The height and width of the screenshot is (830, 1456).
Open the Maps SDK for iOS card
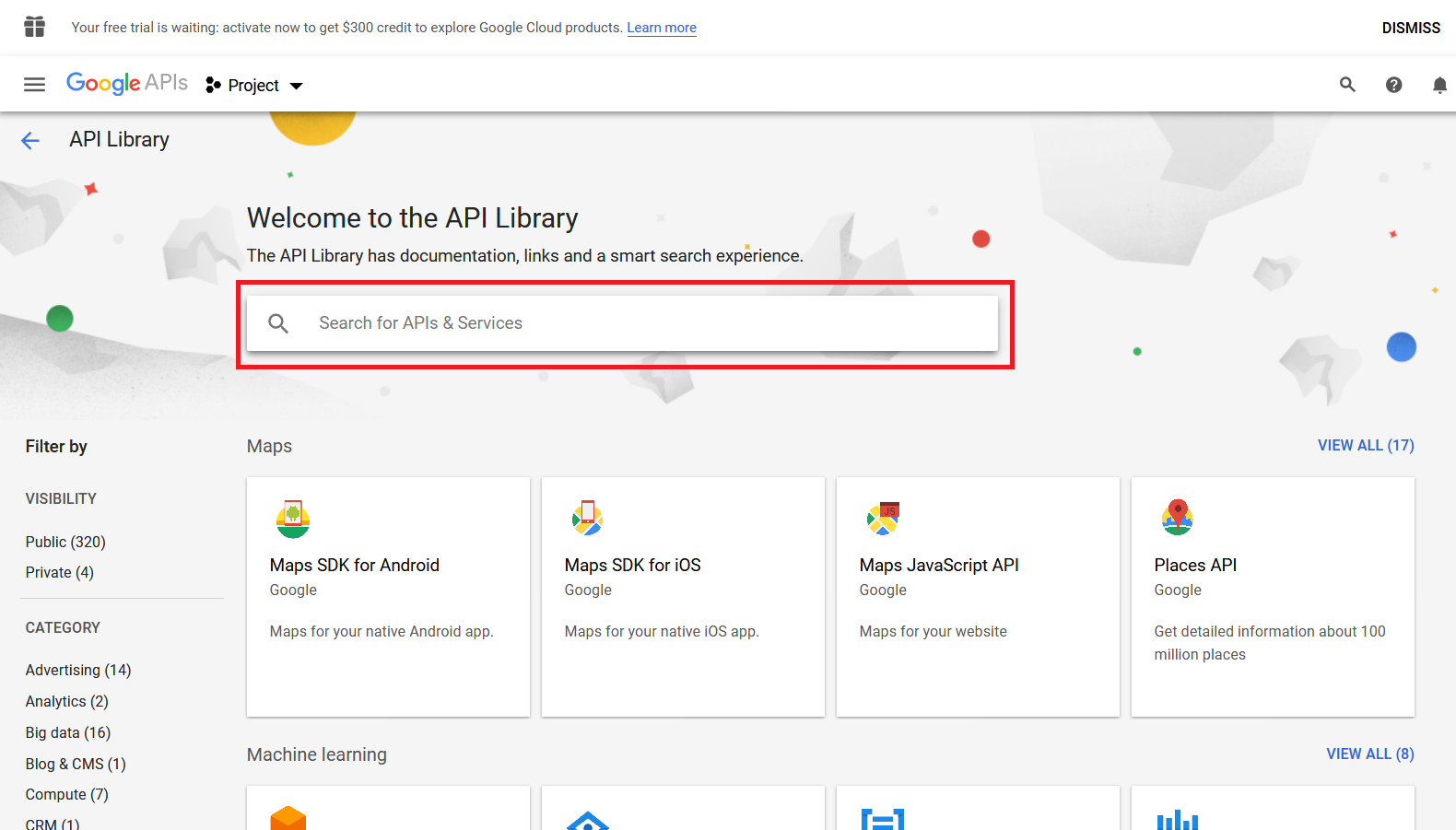pyautogui.click(x=682, y=596)
